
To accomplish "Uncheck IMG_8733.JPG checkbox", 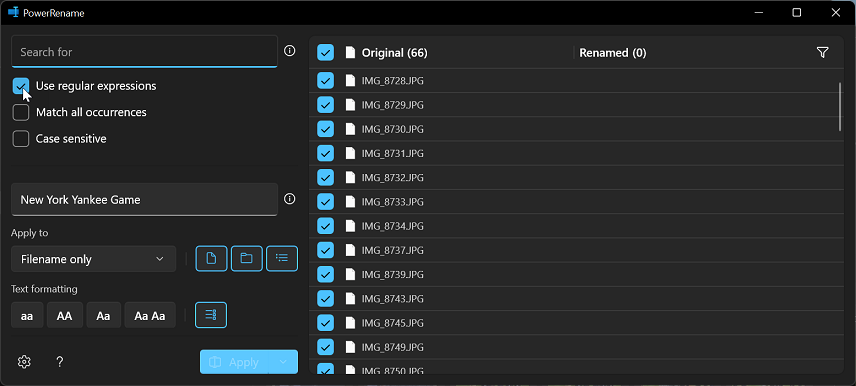I will pyautogui.click(x=325, y=202).
